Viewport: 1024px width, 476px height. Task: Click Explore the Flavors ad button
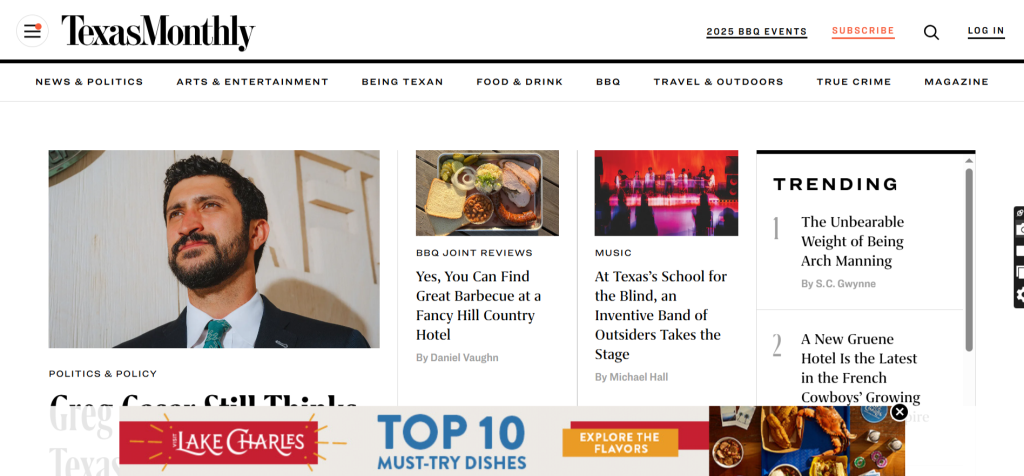pyautogui.click(x=620, y=443)
